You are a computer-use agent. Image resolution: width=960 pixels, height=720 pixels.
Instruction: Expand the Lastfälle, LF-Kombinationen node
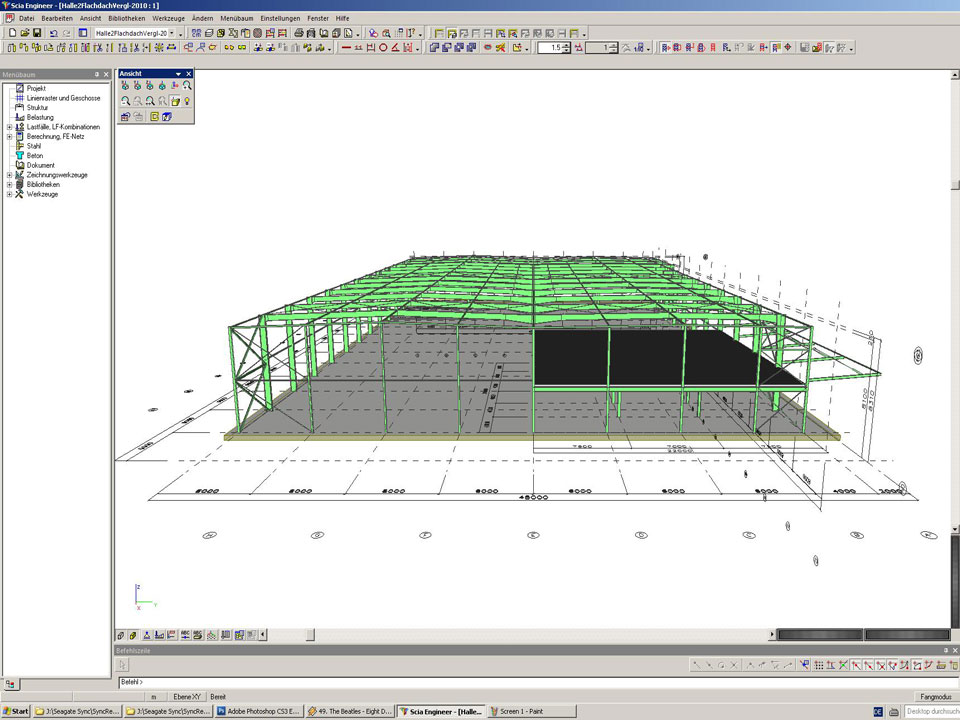[x=9, y=127]
